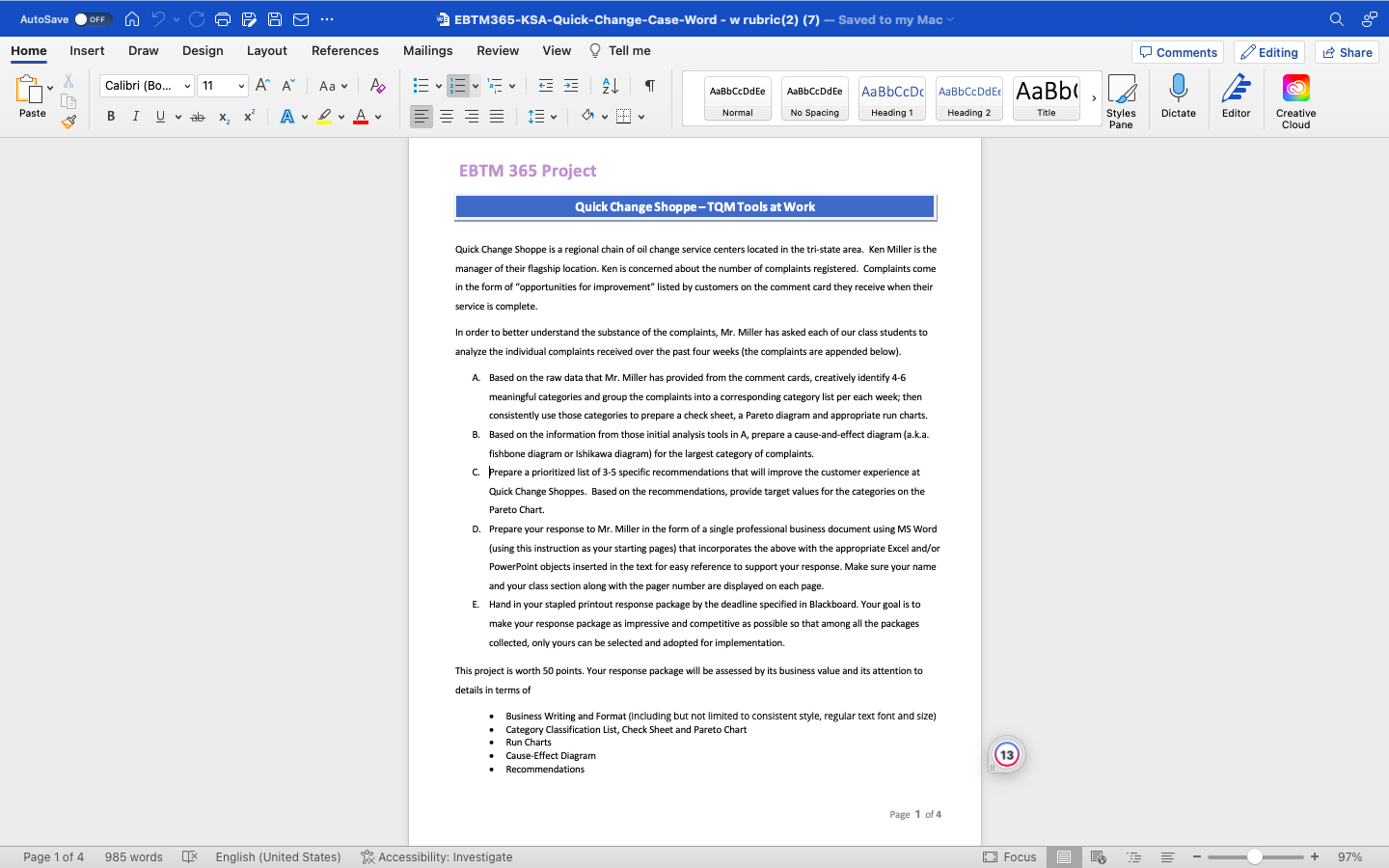Click Accessibility: Investigate in status bar
This screenshot has width=1389, height=868.
436,856
